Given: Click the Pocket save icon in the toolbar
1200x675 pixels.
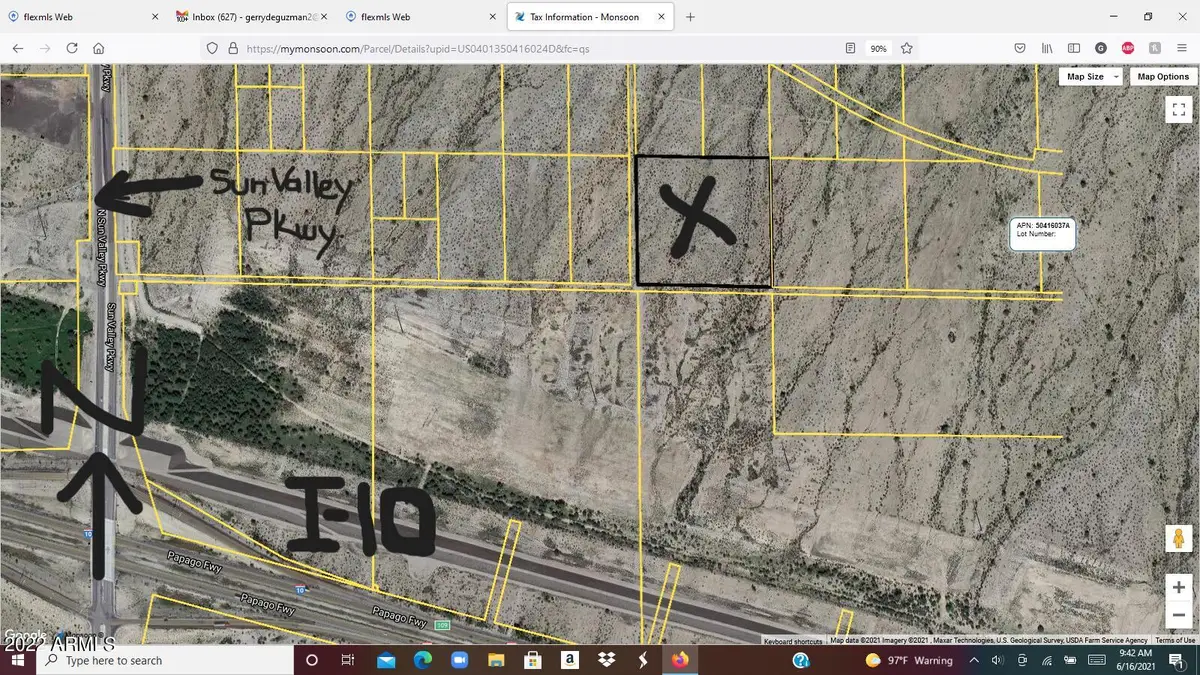Looking at the screenshot, I should pos(1019,48).
